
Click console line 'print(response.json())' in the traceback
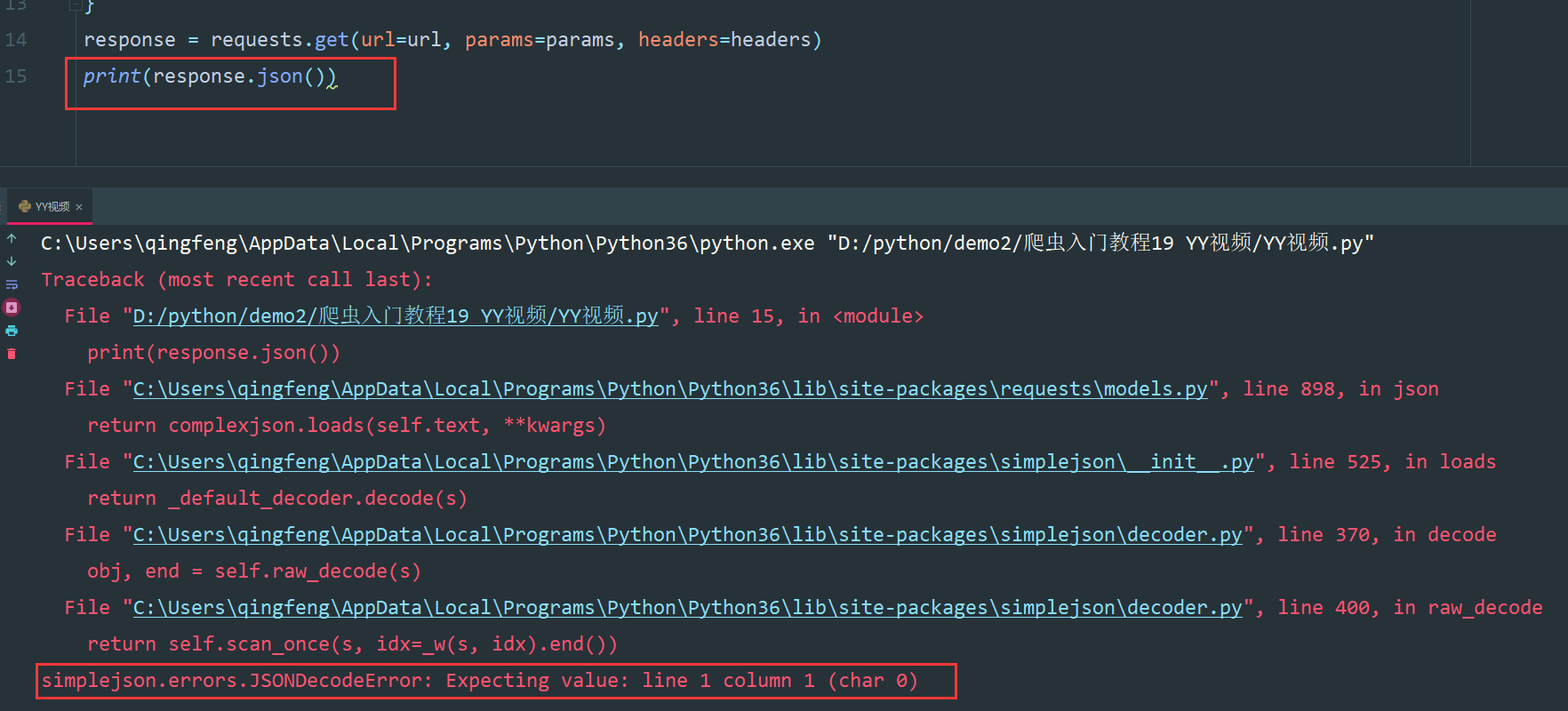(x=214, y=353)
